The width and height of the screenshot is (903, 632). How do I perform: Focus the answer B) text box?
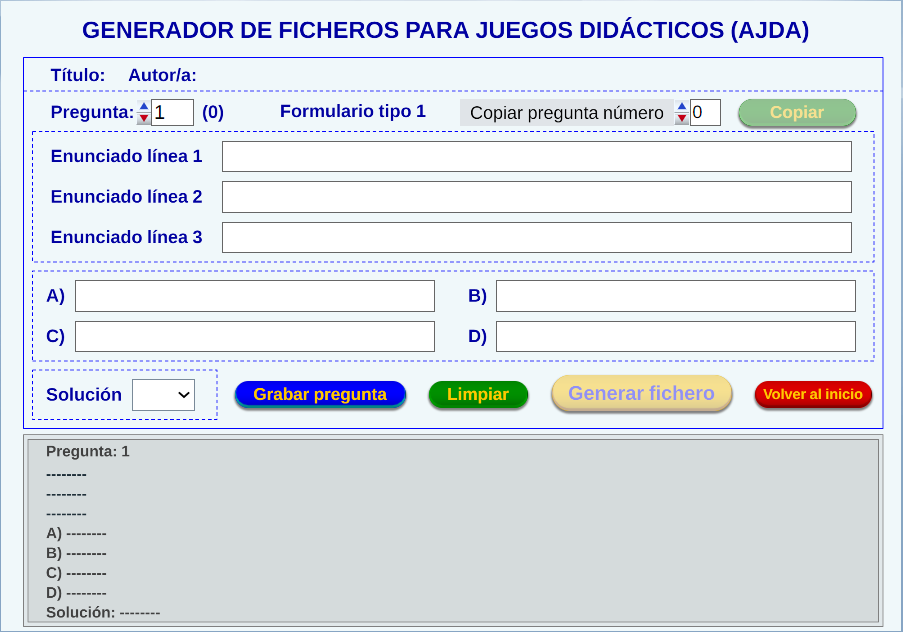pyautogui.click(x=675, y=296)
